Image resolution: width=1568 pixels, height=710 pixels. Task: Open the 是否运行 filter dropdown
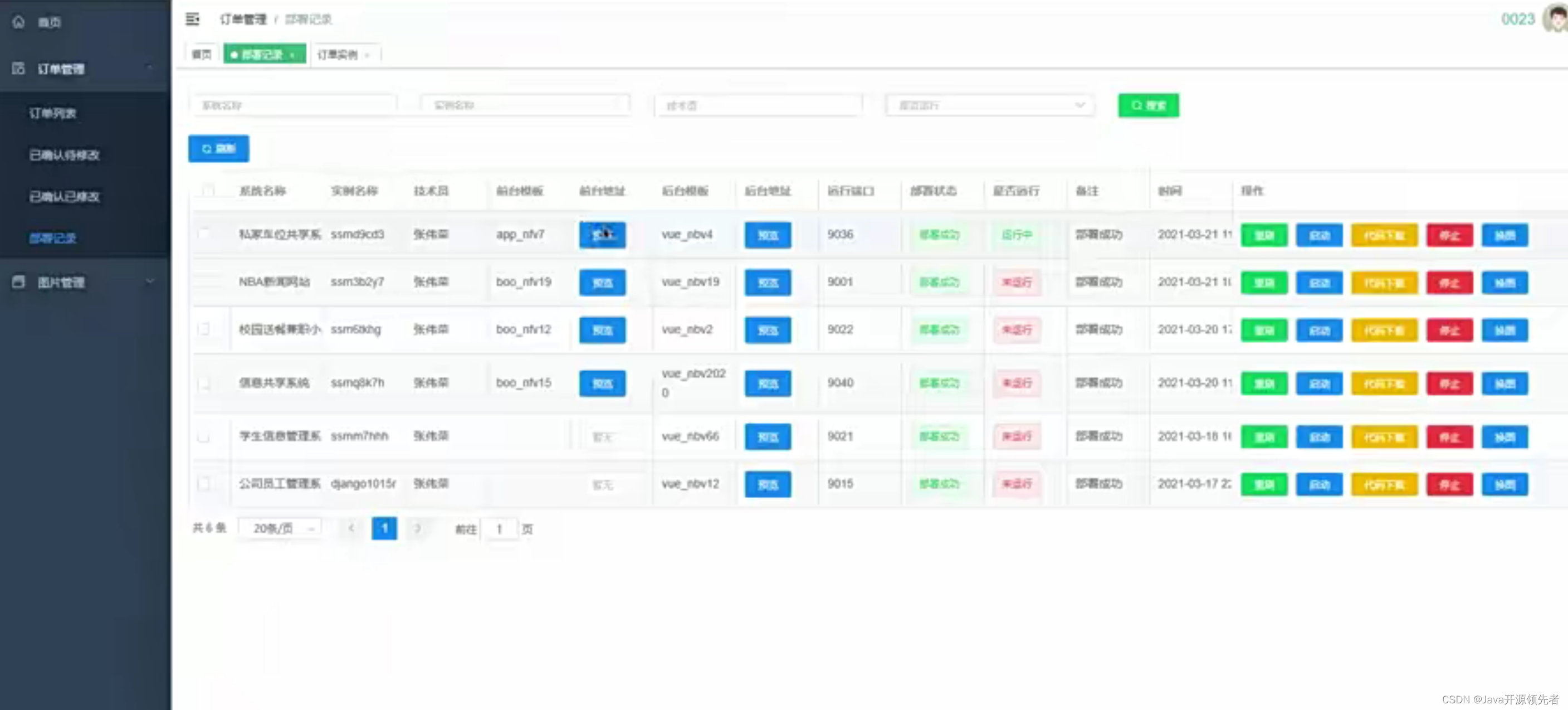[989, 105]
